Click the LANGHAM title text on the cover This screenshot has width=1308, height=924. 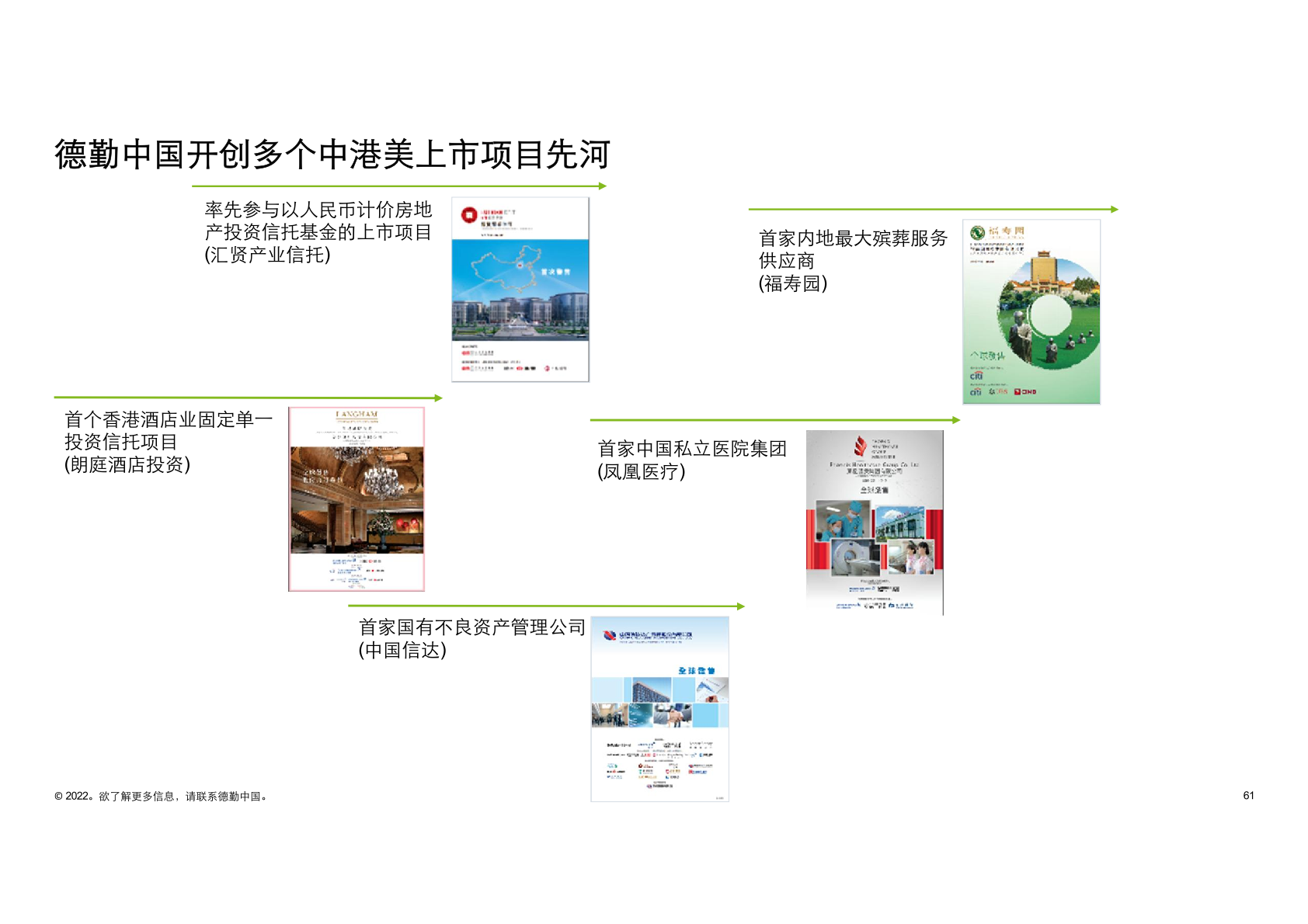click(357, 415)
